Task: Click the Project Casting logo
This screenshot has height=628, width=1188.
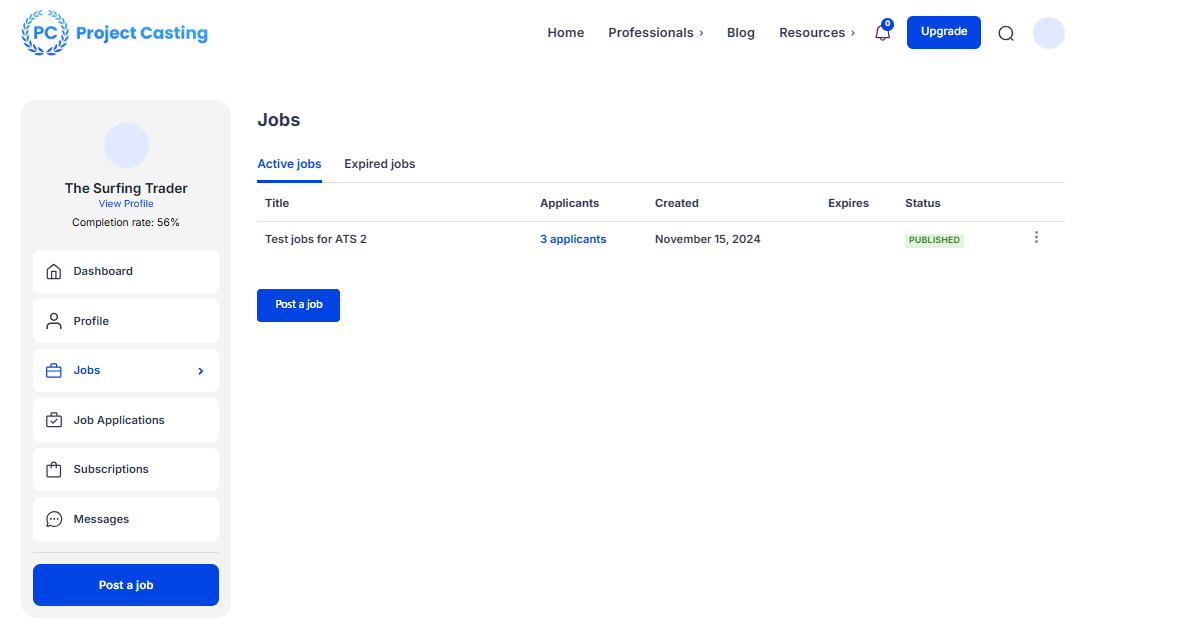Action: point(115,33)
